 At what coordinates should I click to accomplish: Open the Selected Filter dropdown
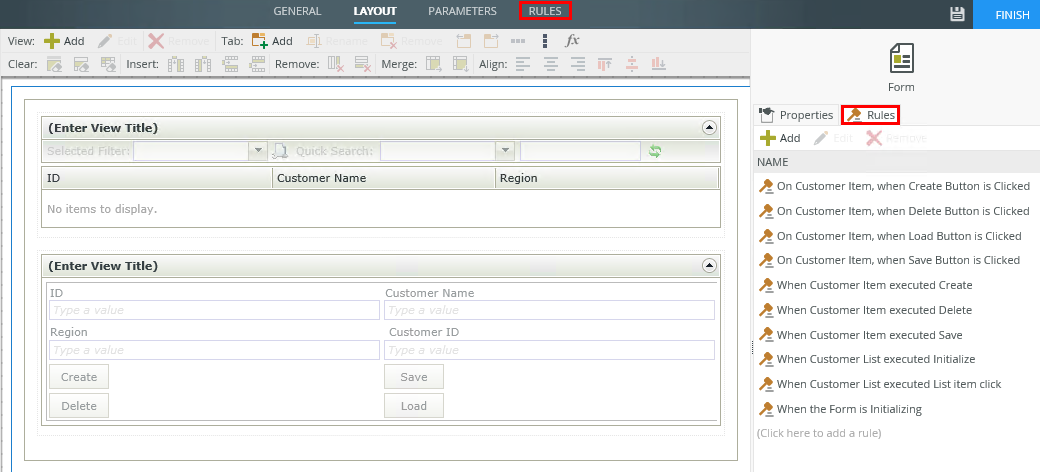point(258,151)
